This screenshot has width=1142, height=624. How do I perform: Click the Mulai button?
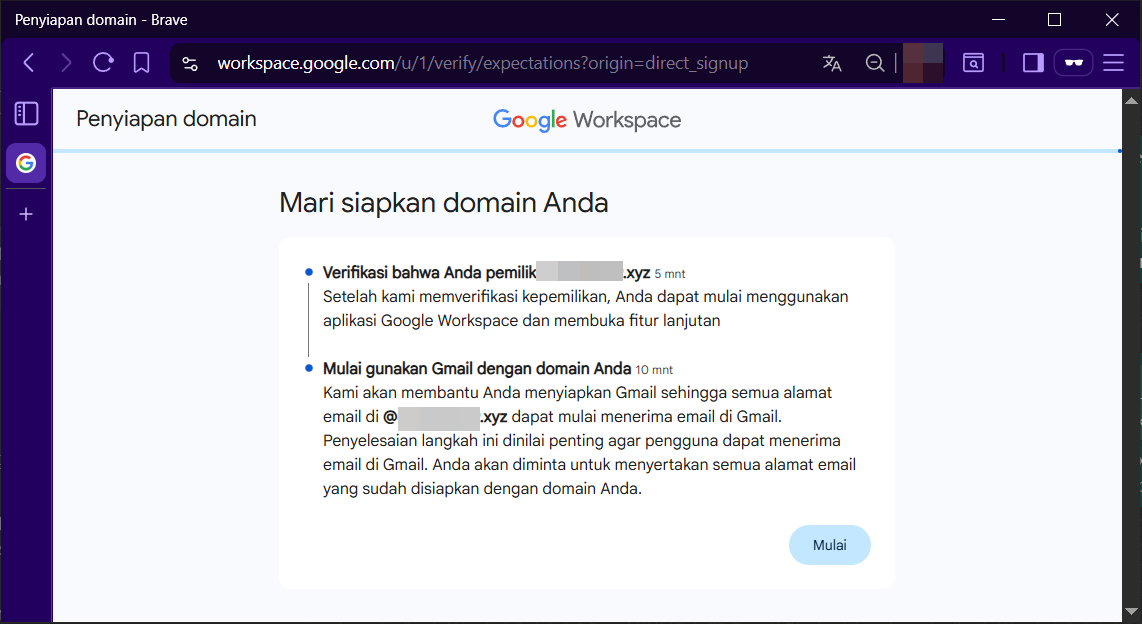point(830,545)
